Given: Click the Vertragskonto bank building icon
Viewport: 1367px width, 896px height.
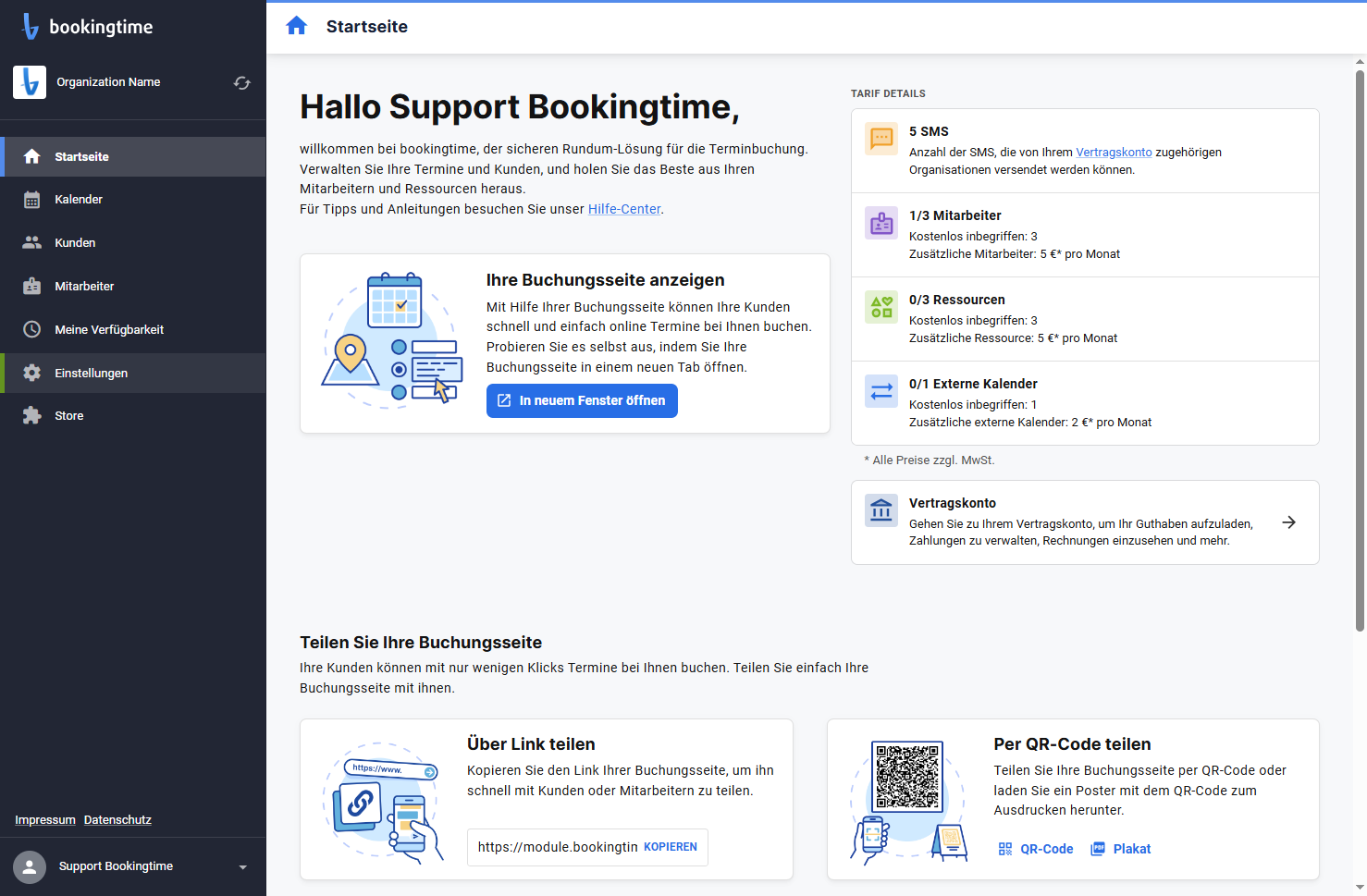Looking at the screenshot, I should [881, 510].
